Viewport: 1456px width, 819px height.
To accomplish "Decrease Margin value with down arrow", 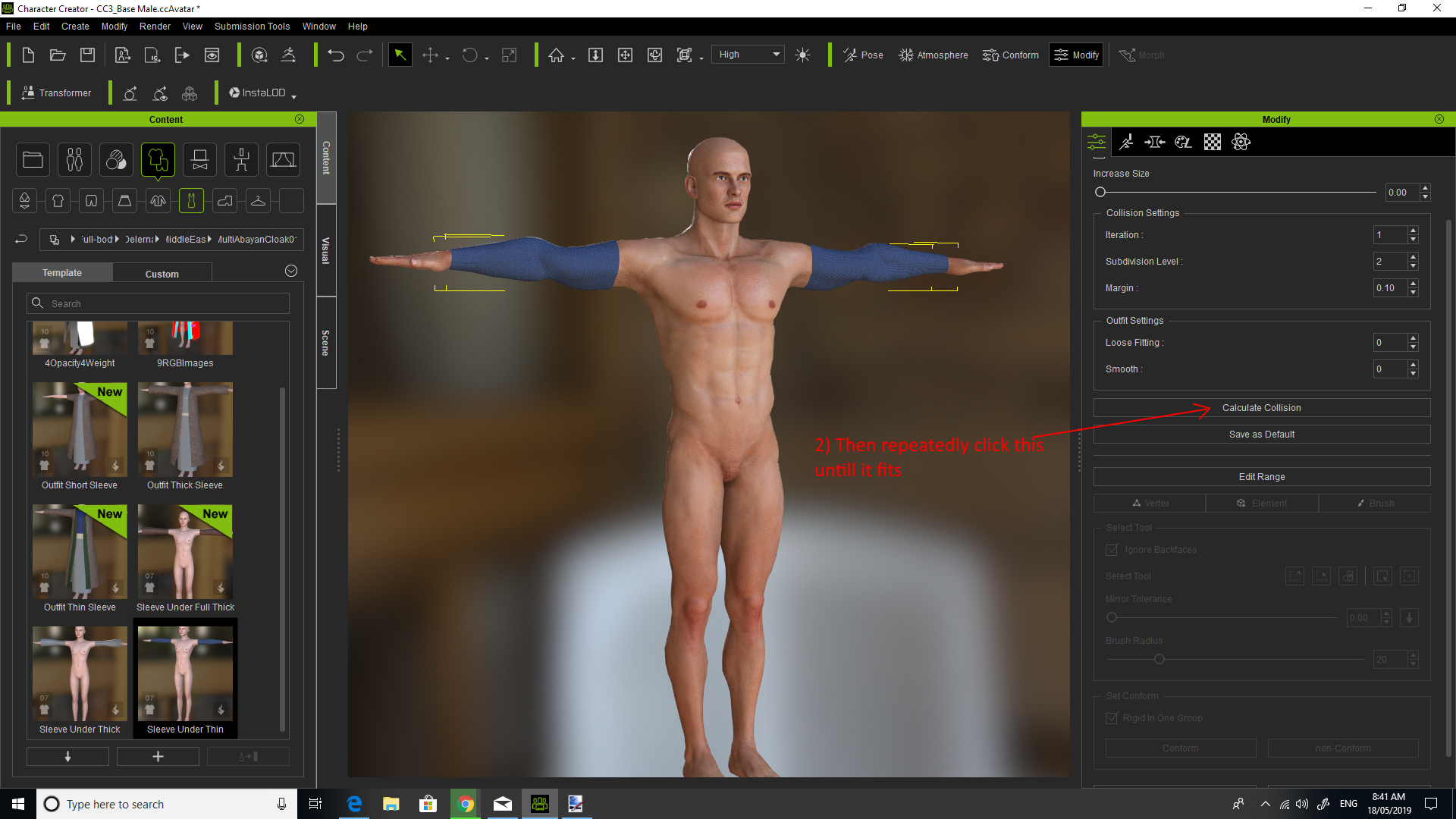I will (x=1413, y=293).
